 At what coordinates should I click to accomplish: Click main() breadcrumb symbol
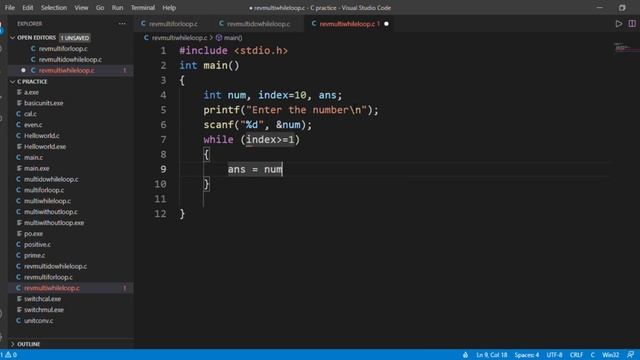229,38
